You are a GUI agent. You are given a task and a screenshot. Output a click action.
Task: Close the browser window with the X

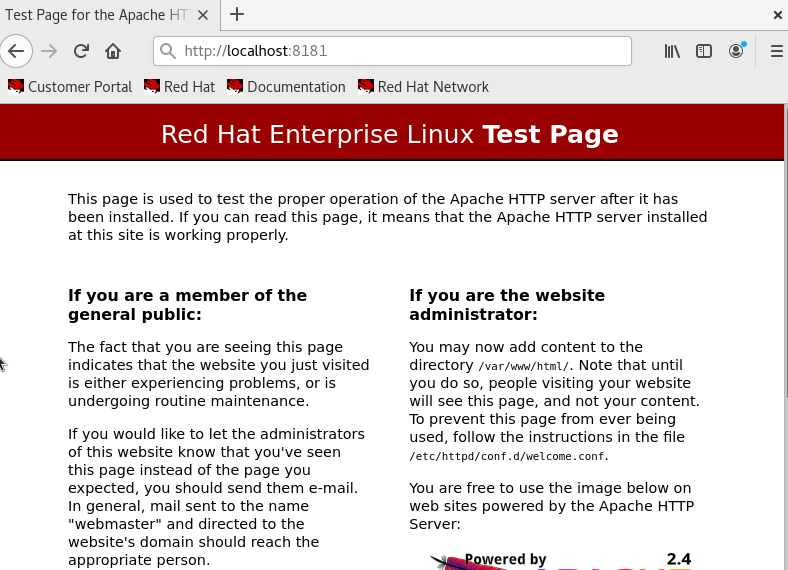click(777, 15)
